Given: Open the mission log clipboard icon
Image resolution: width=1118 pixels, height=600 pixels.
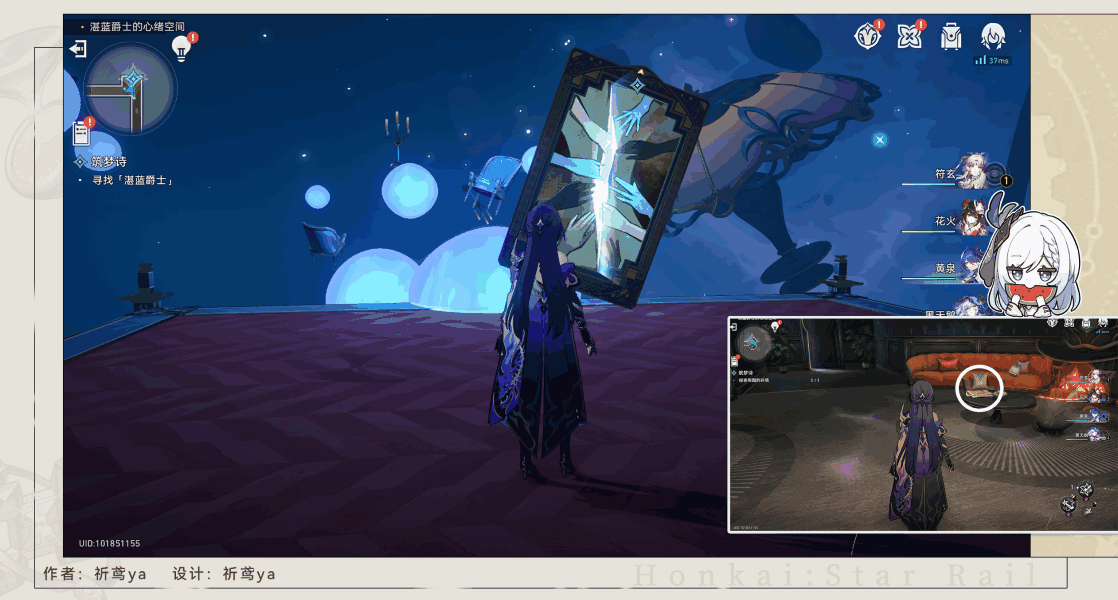Looking at the screenshot, I should click(82, 133).
